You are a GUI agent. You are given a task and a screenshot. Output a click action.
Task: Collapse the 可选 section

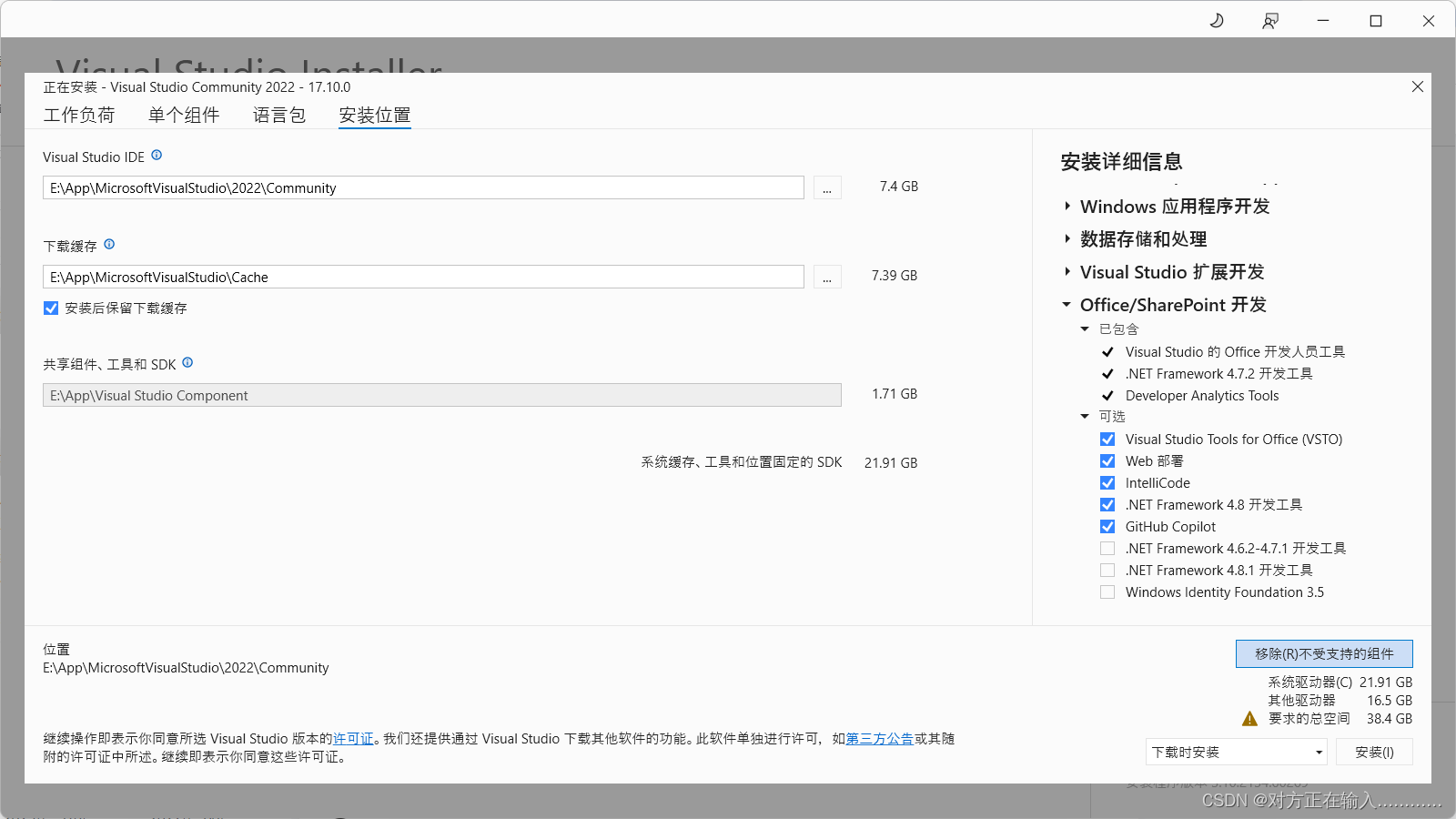pyautogui.click(x=1085, y=417)
